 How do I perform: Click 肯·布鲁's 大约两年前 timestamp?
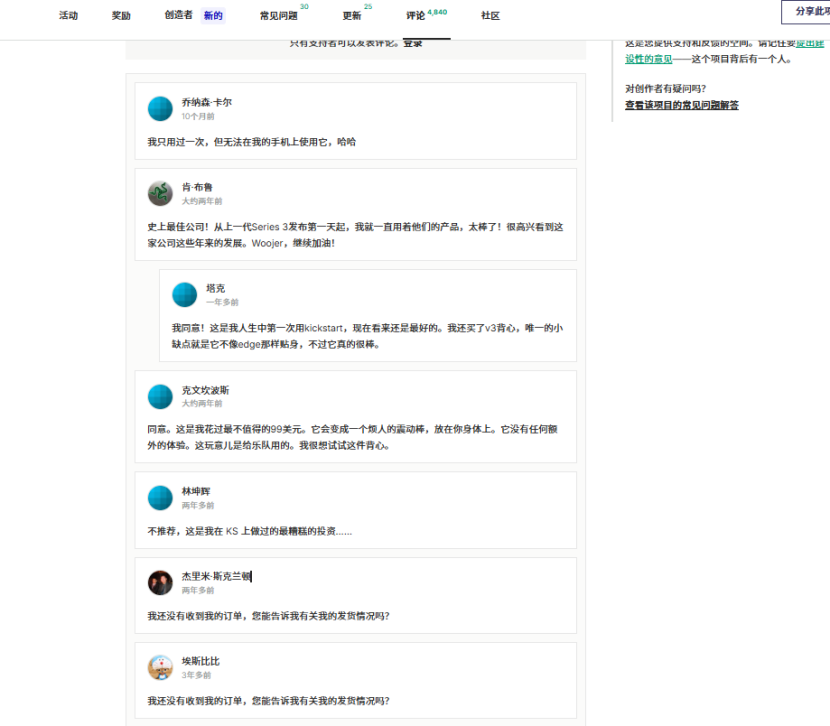(202, 201)
